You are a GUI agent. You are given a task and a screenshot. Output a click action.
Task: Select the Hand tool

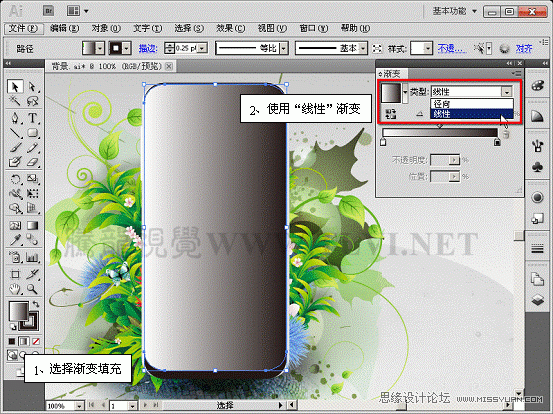pos(15,289)
